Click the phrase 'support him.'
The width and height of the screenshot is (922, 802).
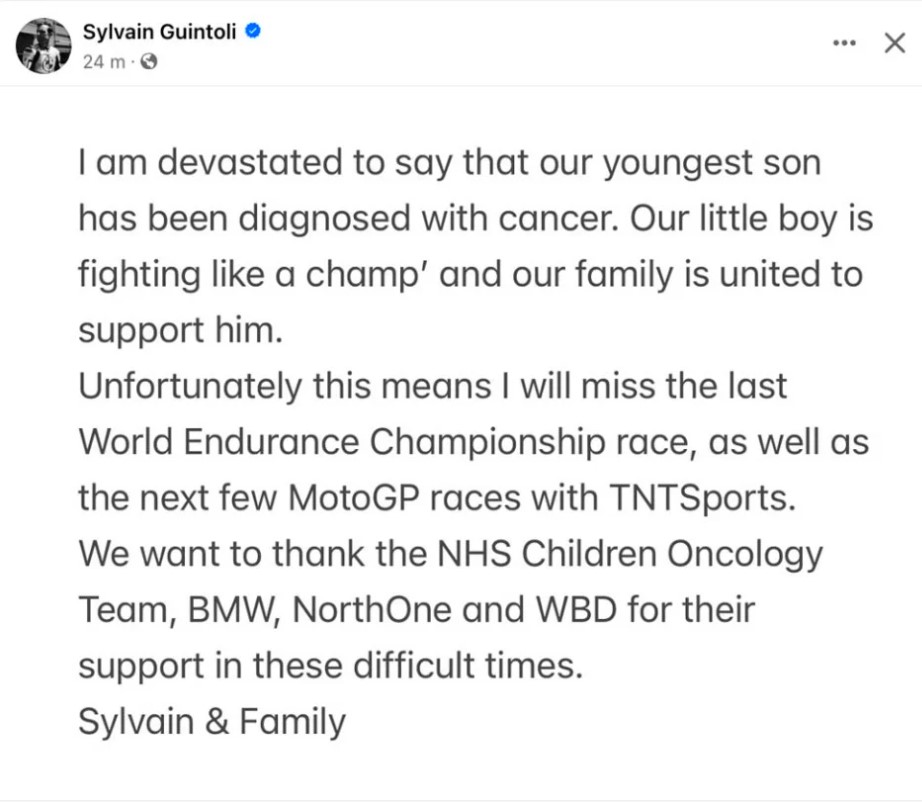coord(181,331)
